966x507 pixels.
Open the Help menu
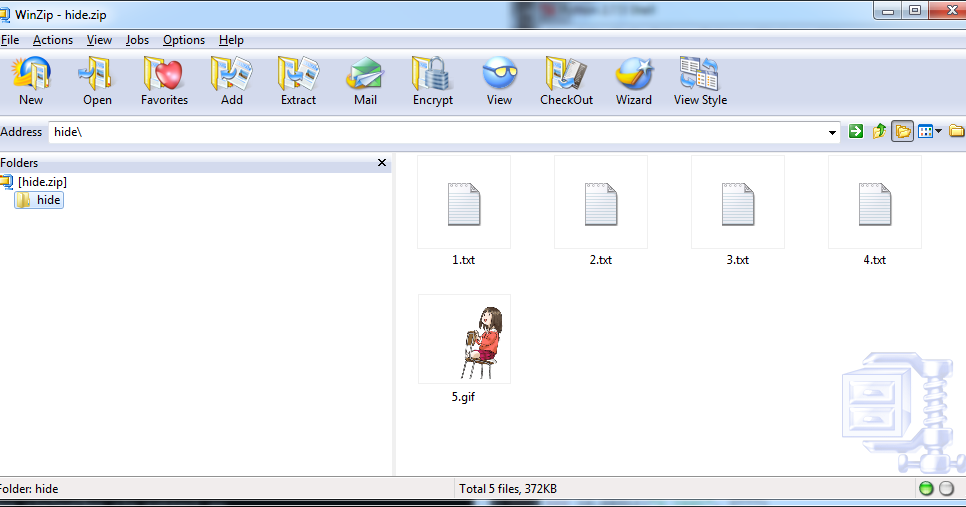point(231,40)
